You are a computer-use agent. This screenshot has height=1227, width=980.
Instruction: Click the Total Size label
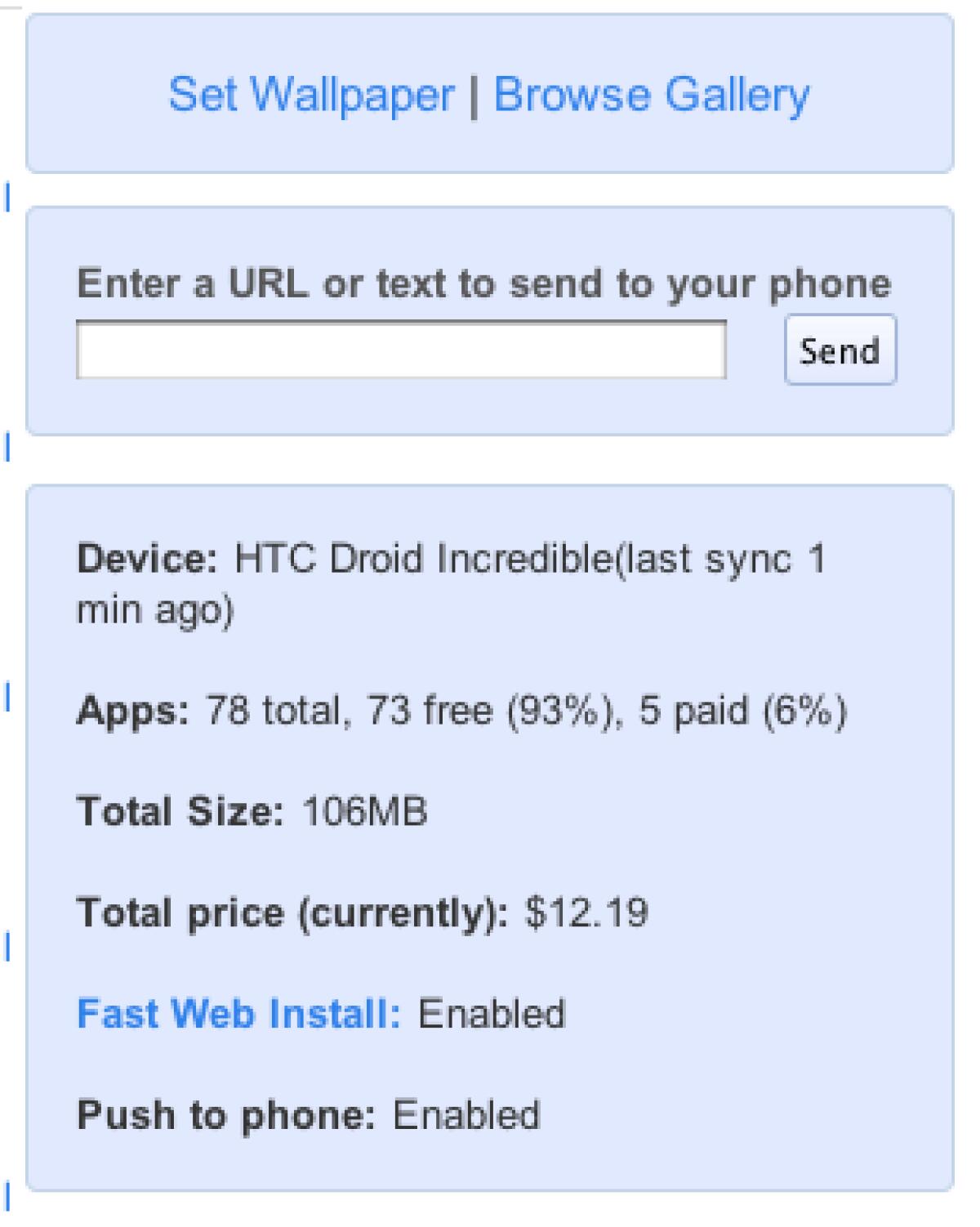180,812
